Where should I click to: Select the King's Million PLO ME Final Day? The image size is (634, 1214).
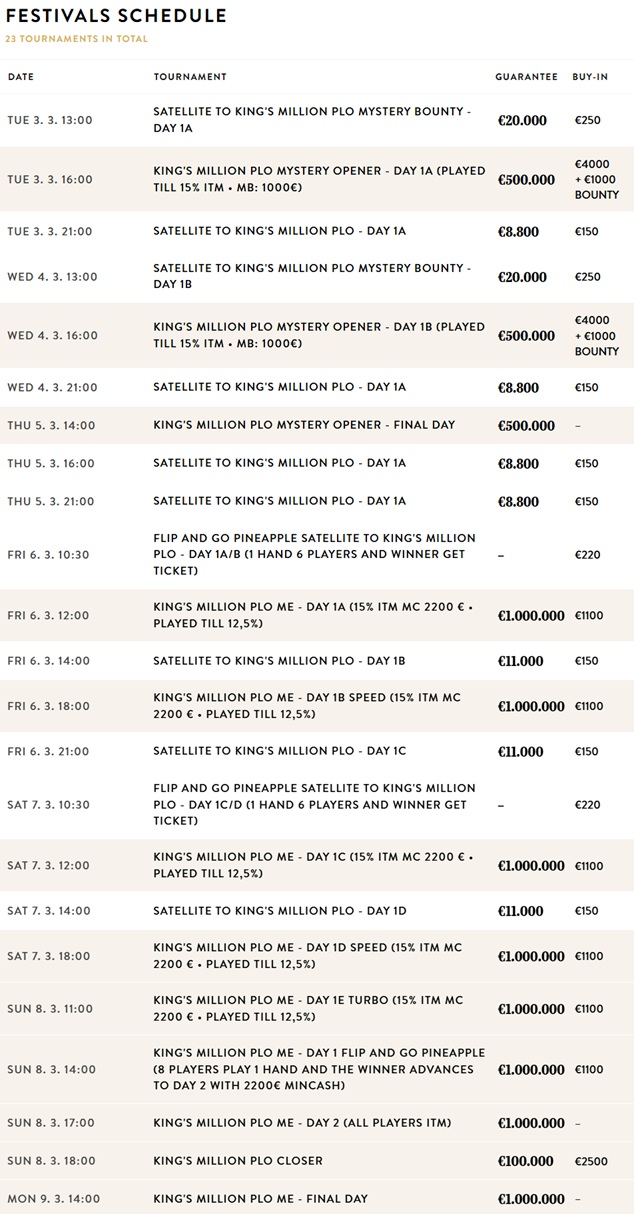coord(260,1198)
